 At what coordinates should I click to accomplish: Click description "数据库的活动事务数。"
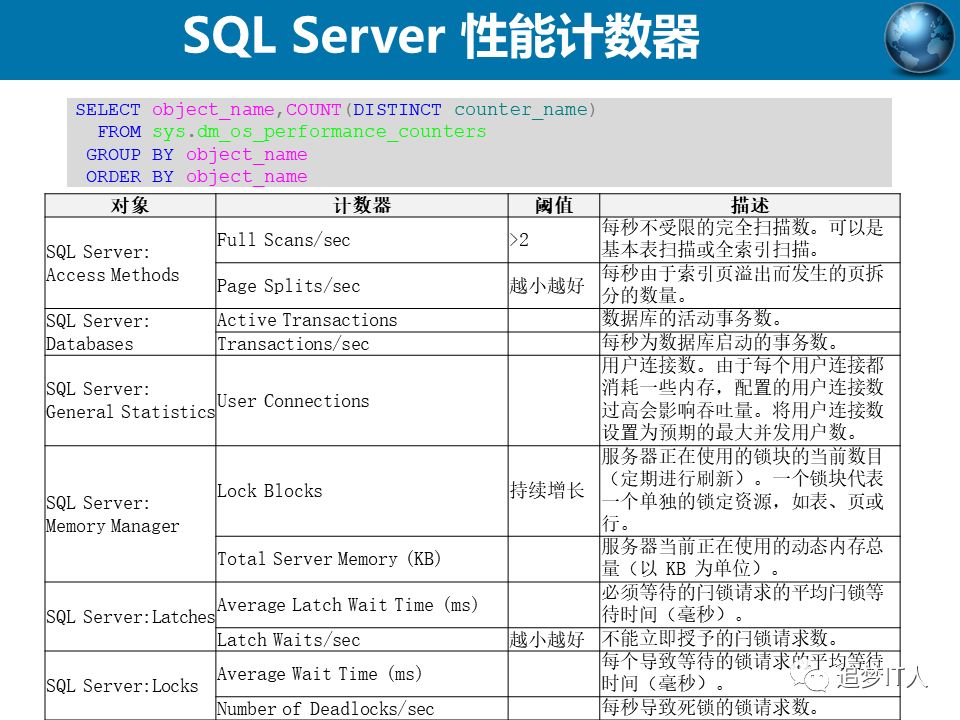[x=692, y=318]
